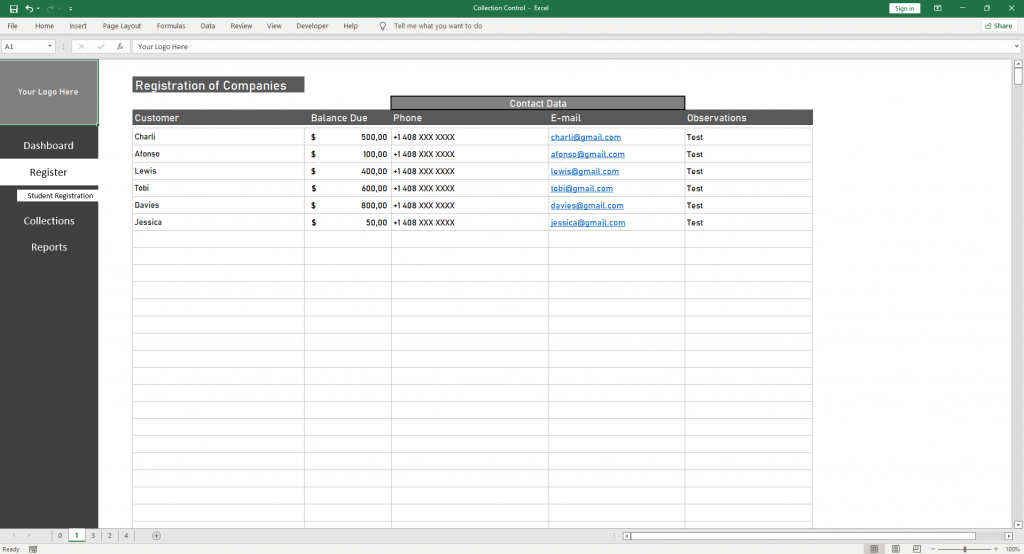Image resolution: width=1024 pixels, height=554 pixels.
Task: Switch to sheet tab 3
Action: 93,536
